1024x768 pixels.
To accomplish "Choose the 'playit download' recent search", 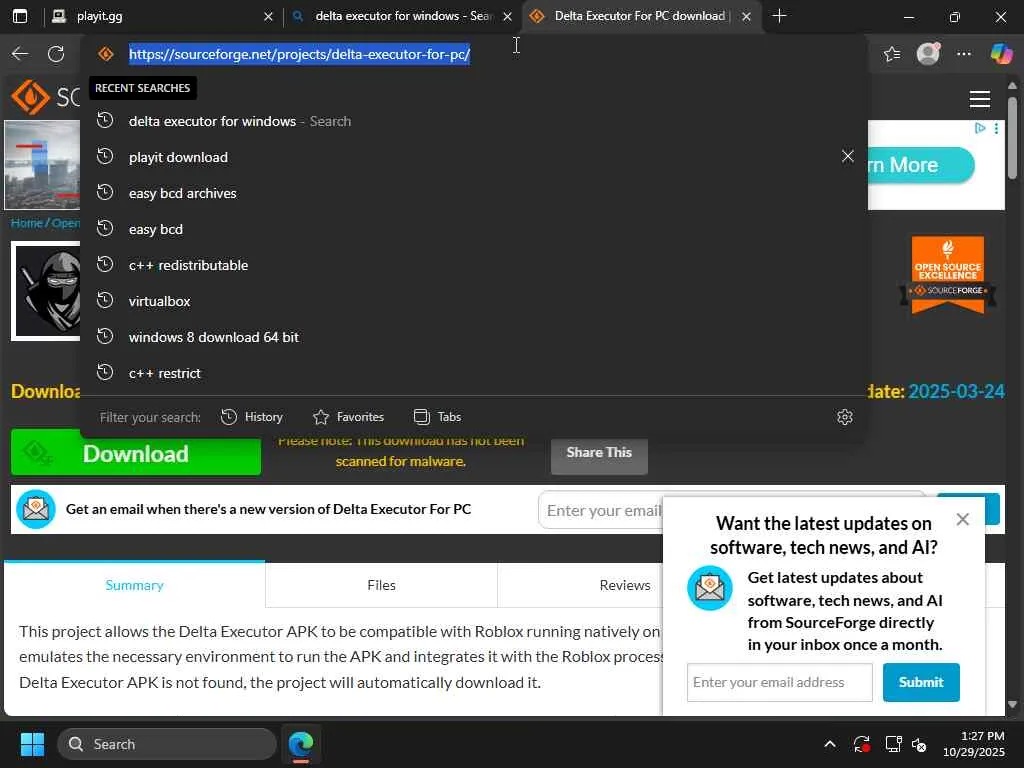I will pyautogui.click(x=473, y=157).
